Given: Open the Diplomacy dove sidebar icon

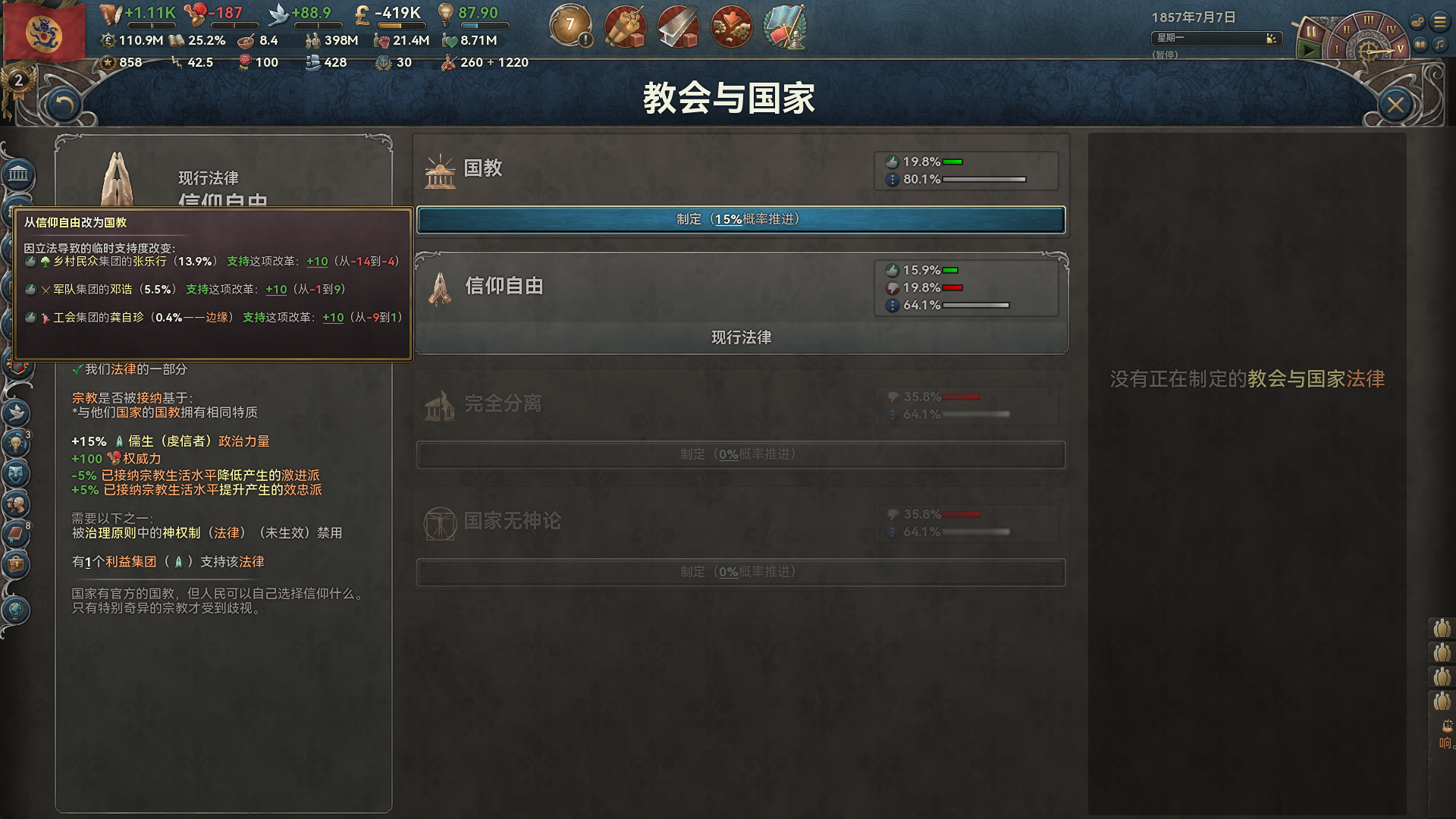Looking at the screenshot, I should pyautogui.click(x=16, y=413).
